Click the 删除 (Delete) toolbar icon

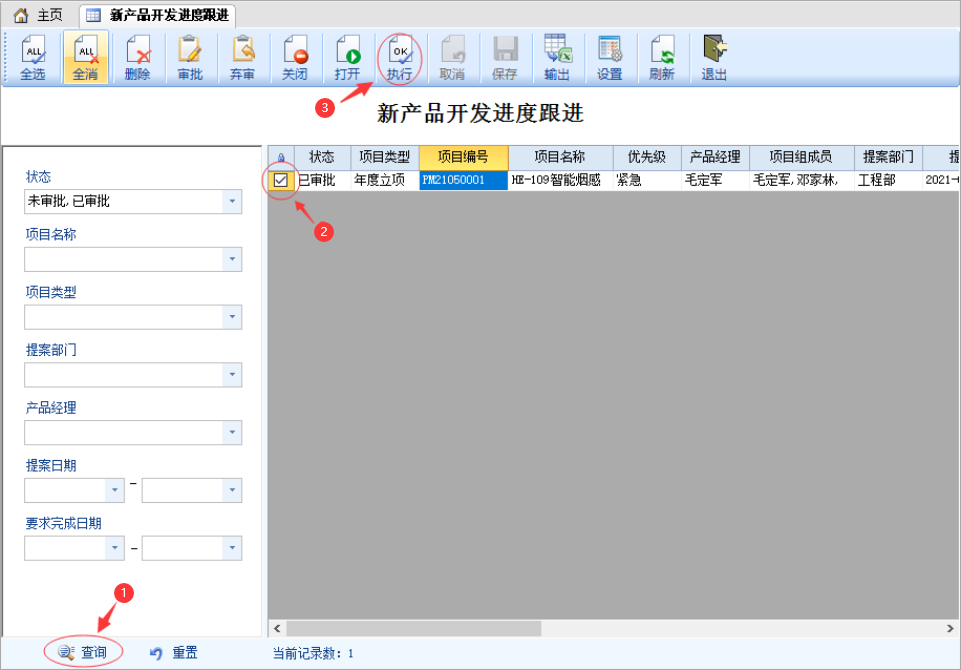[x=137, y=58]
